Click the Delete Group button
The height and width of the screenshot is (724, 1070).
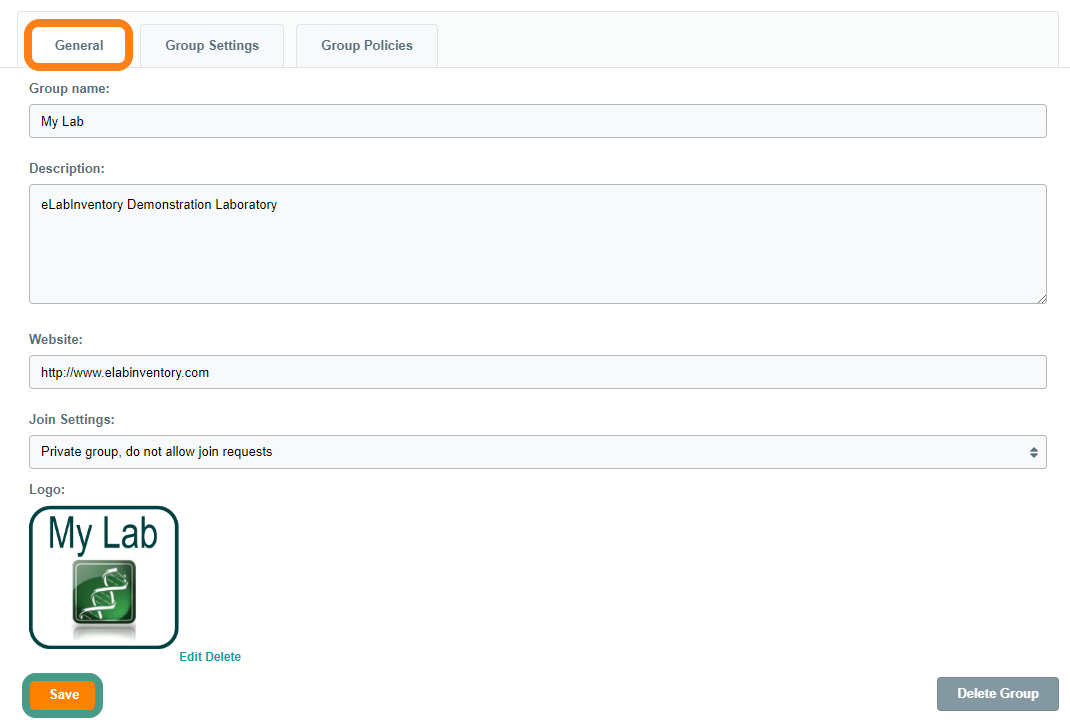(997, 693)
